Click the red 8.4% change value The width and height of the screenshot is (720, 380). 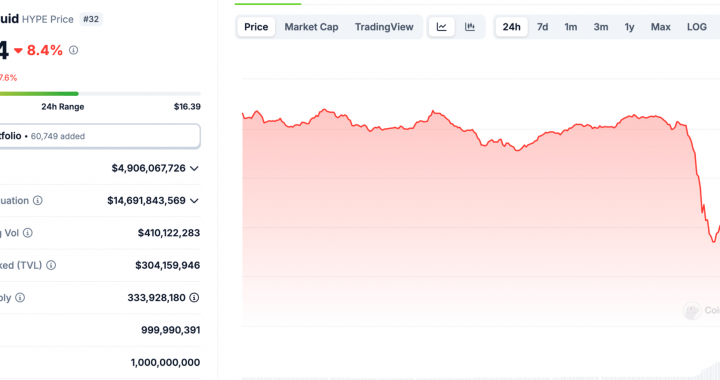(x=45, y=50)
